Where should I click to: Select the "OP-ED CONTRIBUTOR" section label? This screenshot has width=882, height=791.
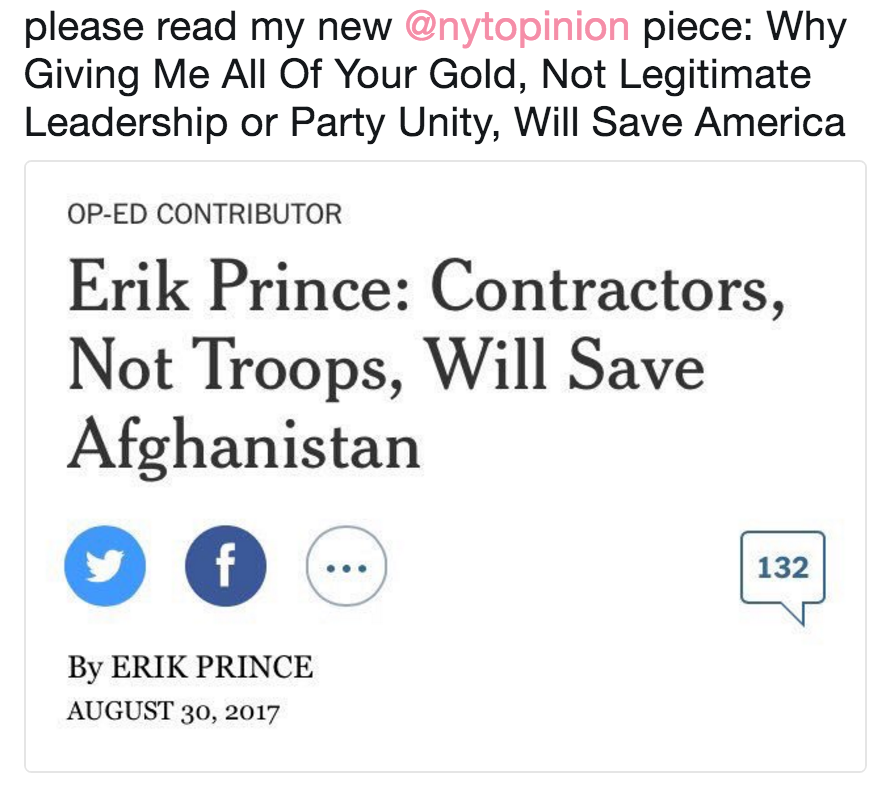tap(204, 213)
